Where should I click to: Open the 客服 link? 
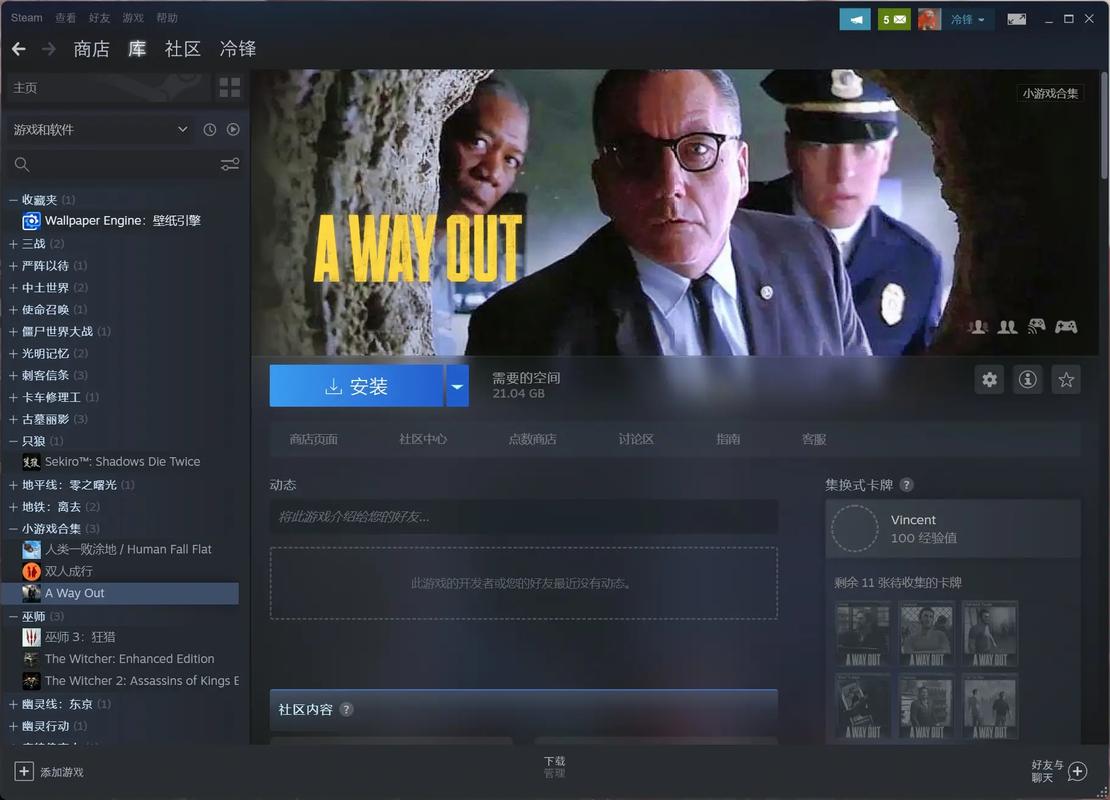[814, 440]
